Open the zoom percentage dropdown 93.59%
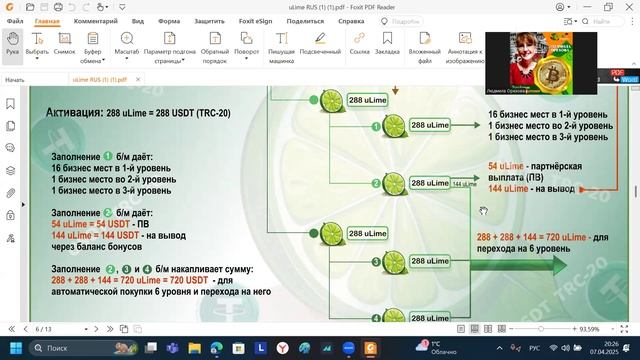The height and width of the screenshot is (360, 640). click(613, 329)
